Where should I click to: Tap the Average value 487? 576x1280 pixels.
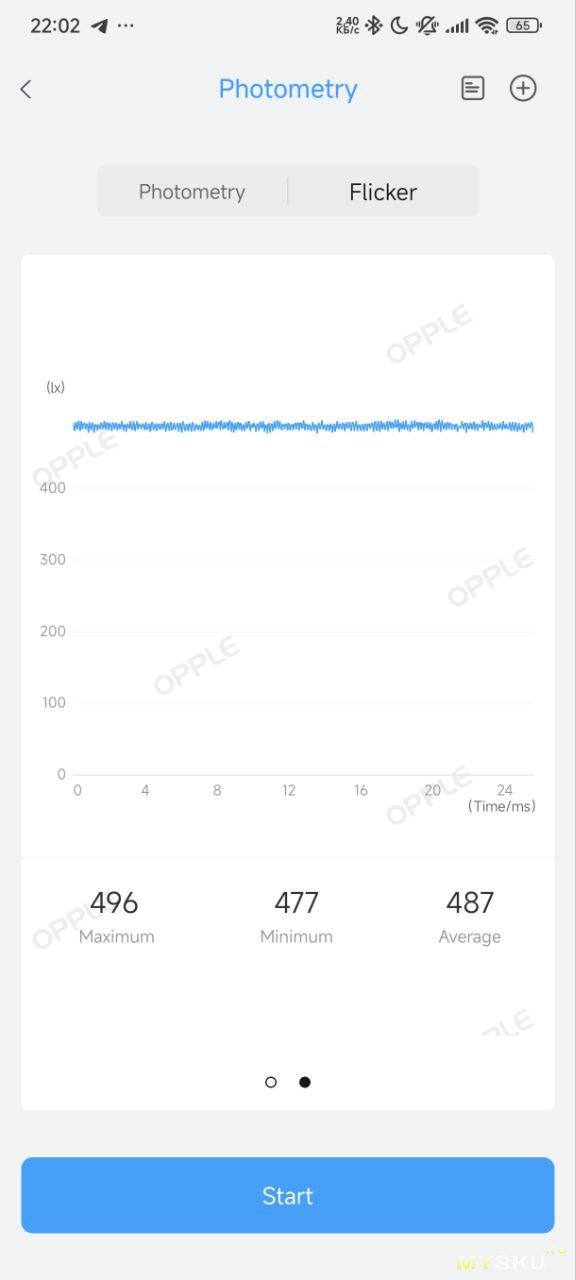[x=470, y=903]
